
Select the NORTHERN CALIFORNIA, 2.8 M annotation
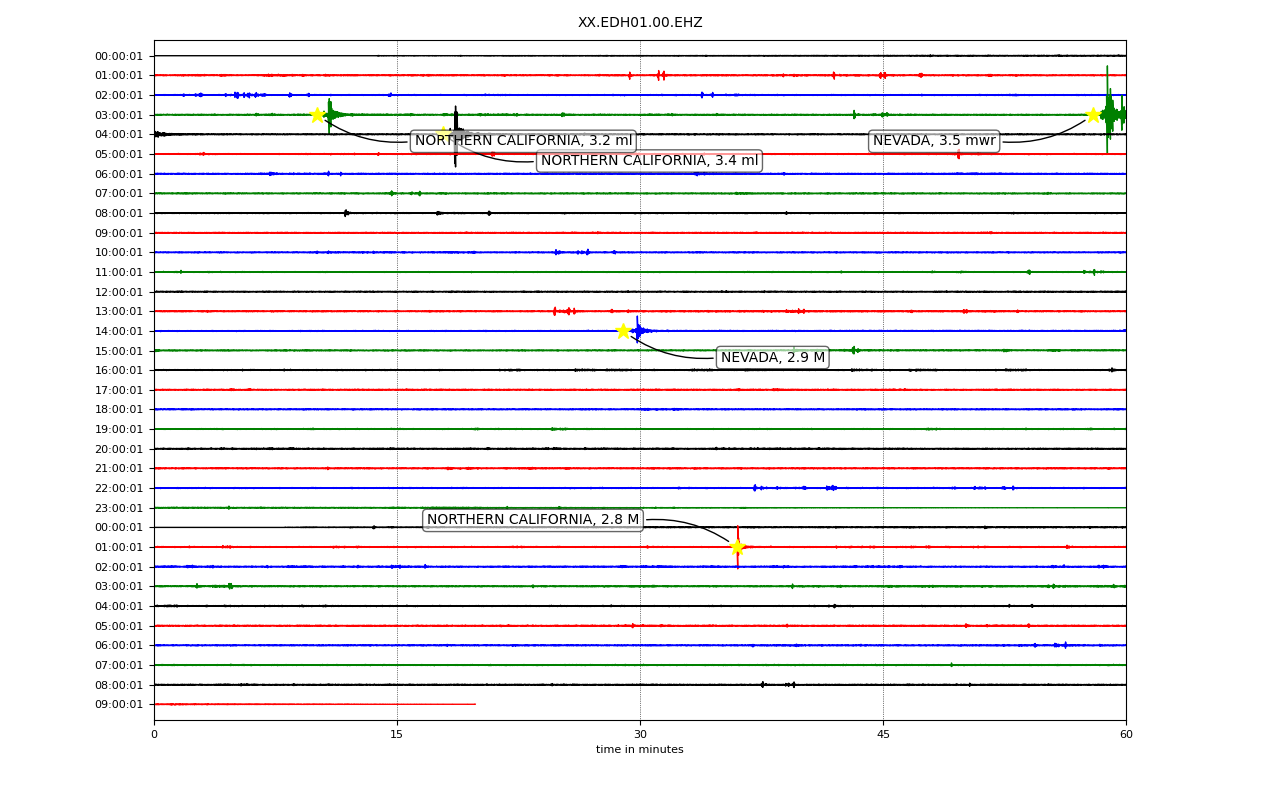533,520
